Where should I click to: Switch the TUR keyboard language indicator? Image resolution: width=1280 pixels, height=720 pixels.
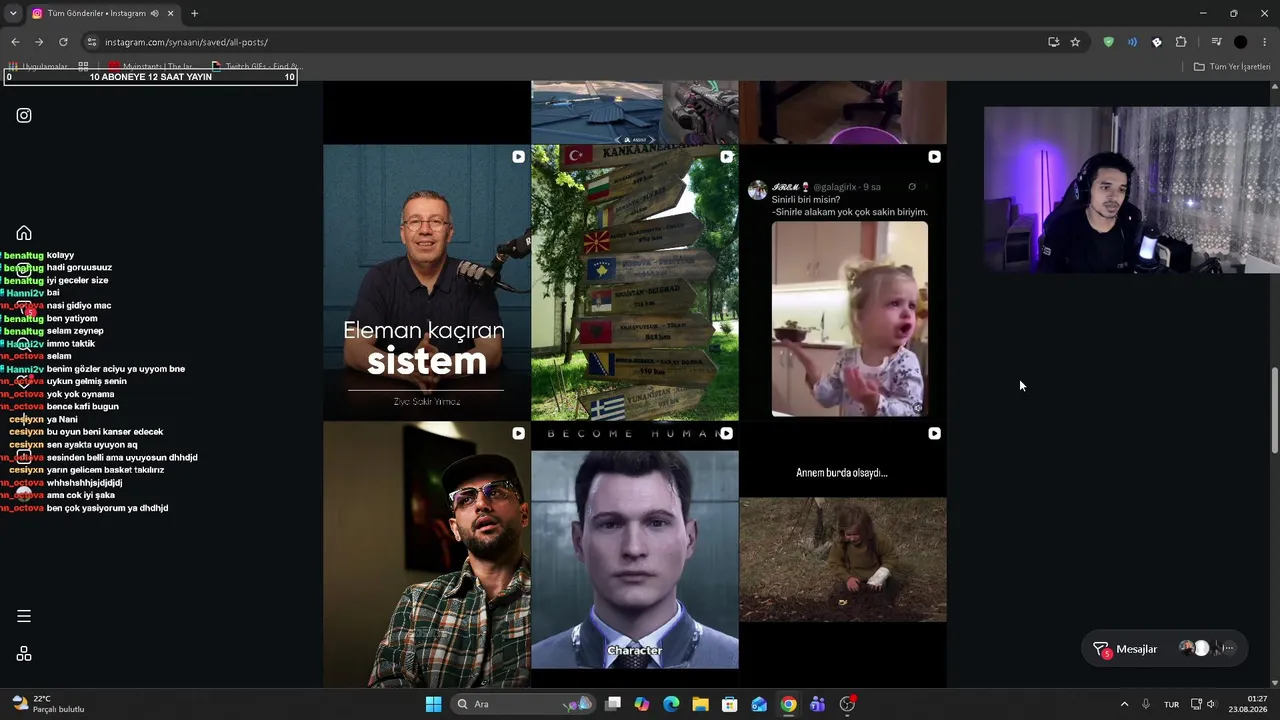(x=1171, y=704)
